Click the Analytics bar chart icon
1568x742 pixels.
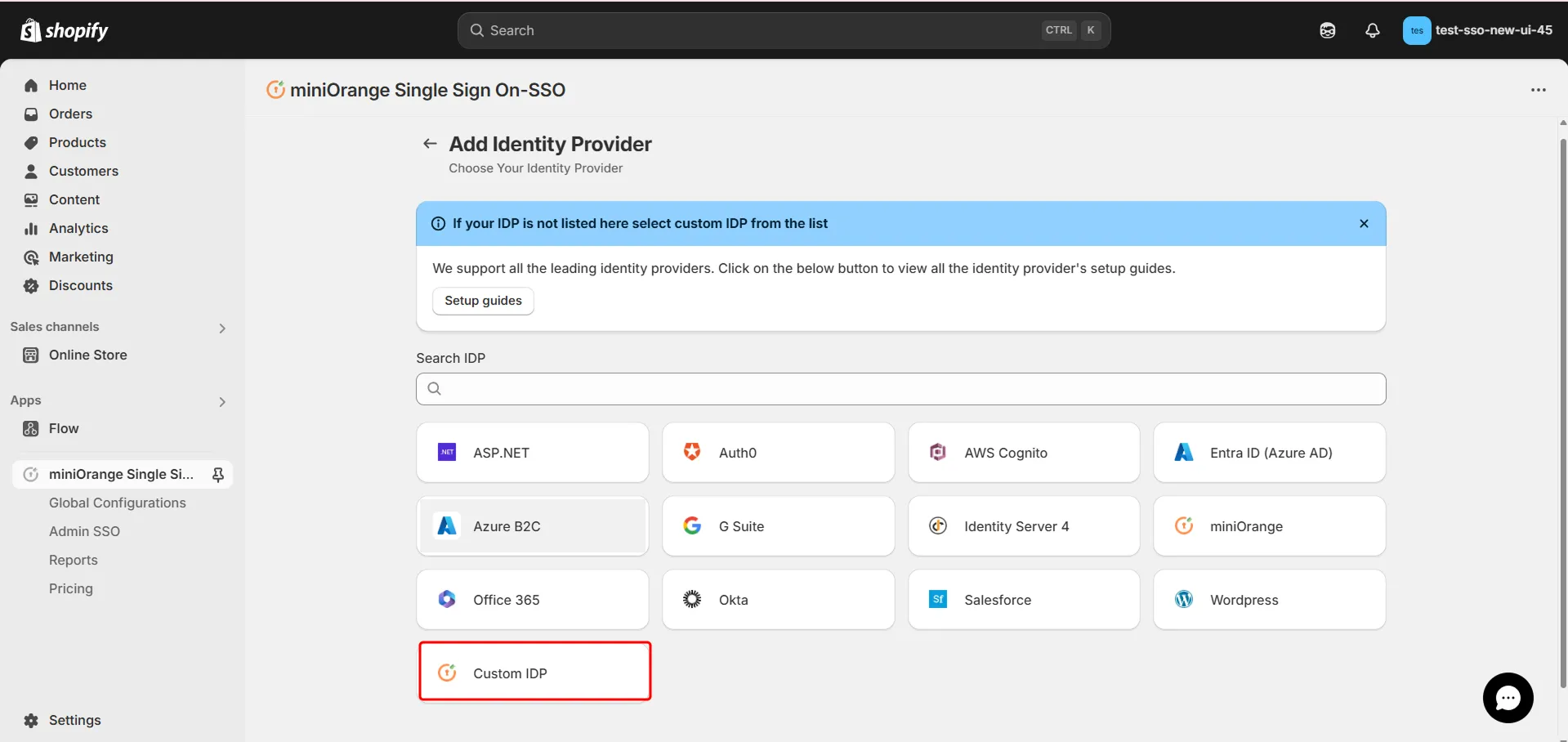[31, 228]
